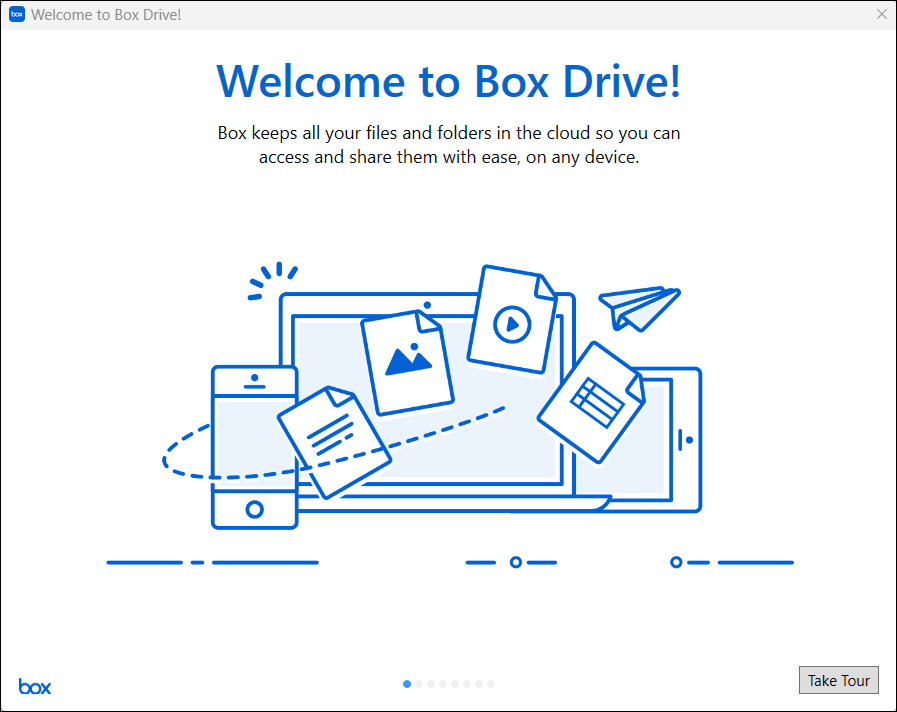897x712 pixels.
Task: Click the paper airplane icon
Action: tap(638, 307)
